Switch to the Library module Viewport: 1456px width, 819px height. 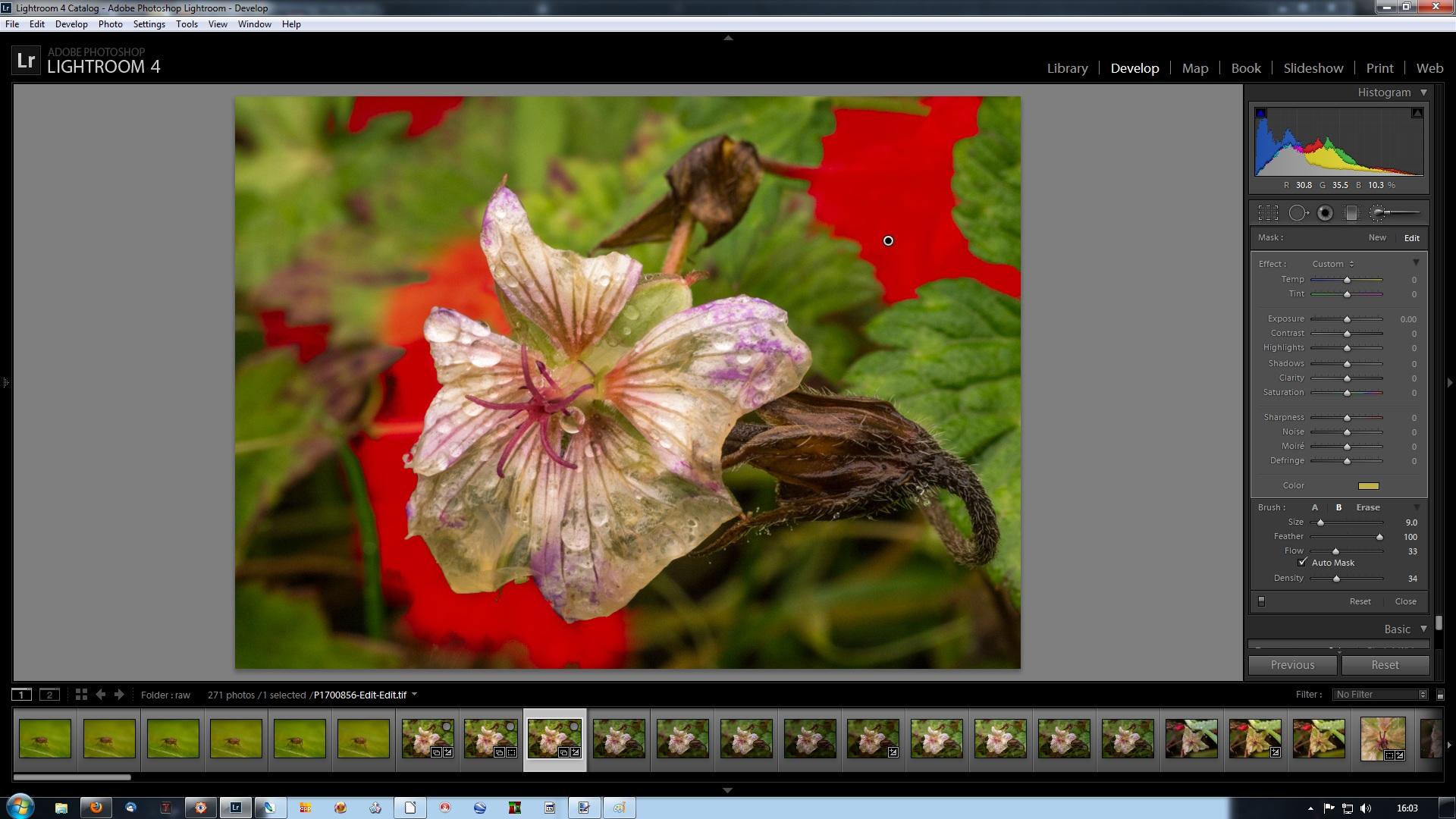click(1067, 68)
